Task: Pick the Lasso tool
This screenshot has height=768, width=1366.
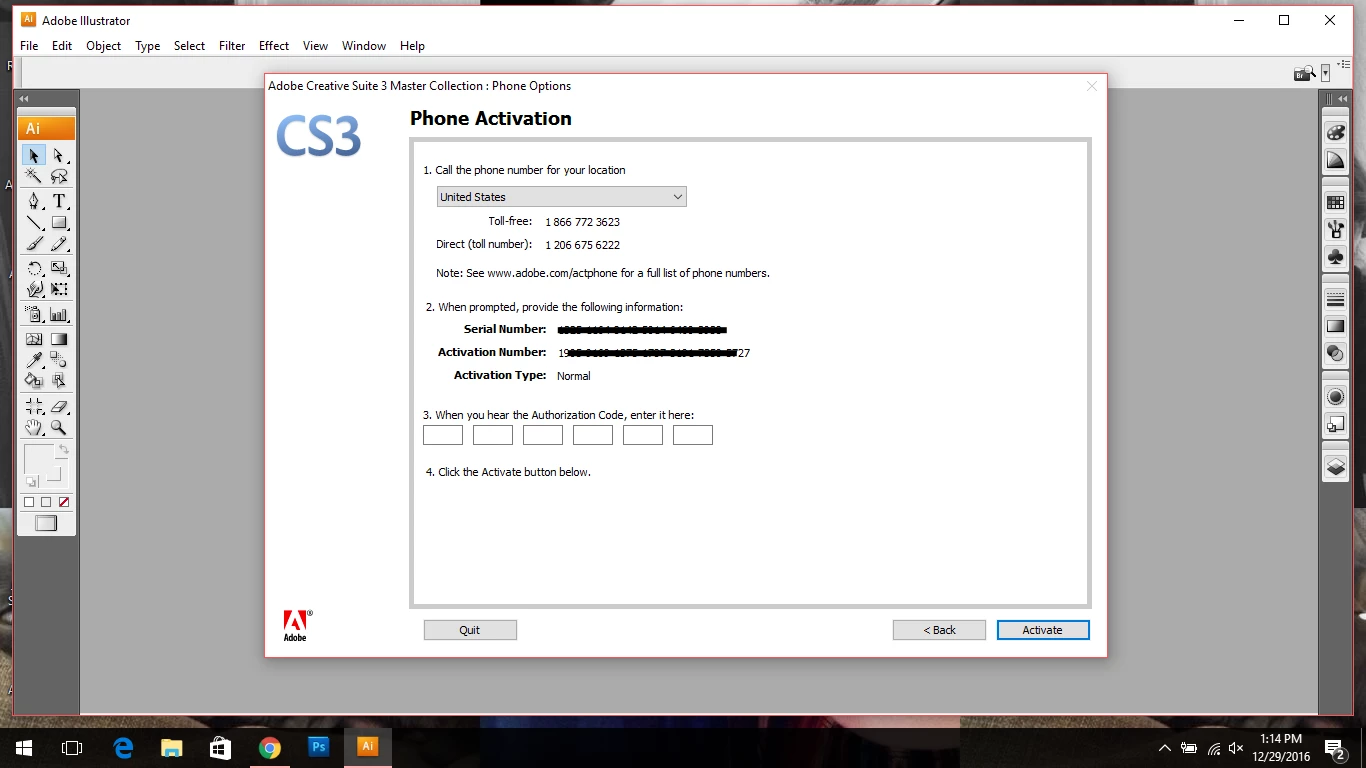Action: point(59,176)
